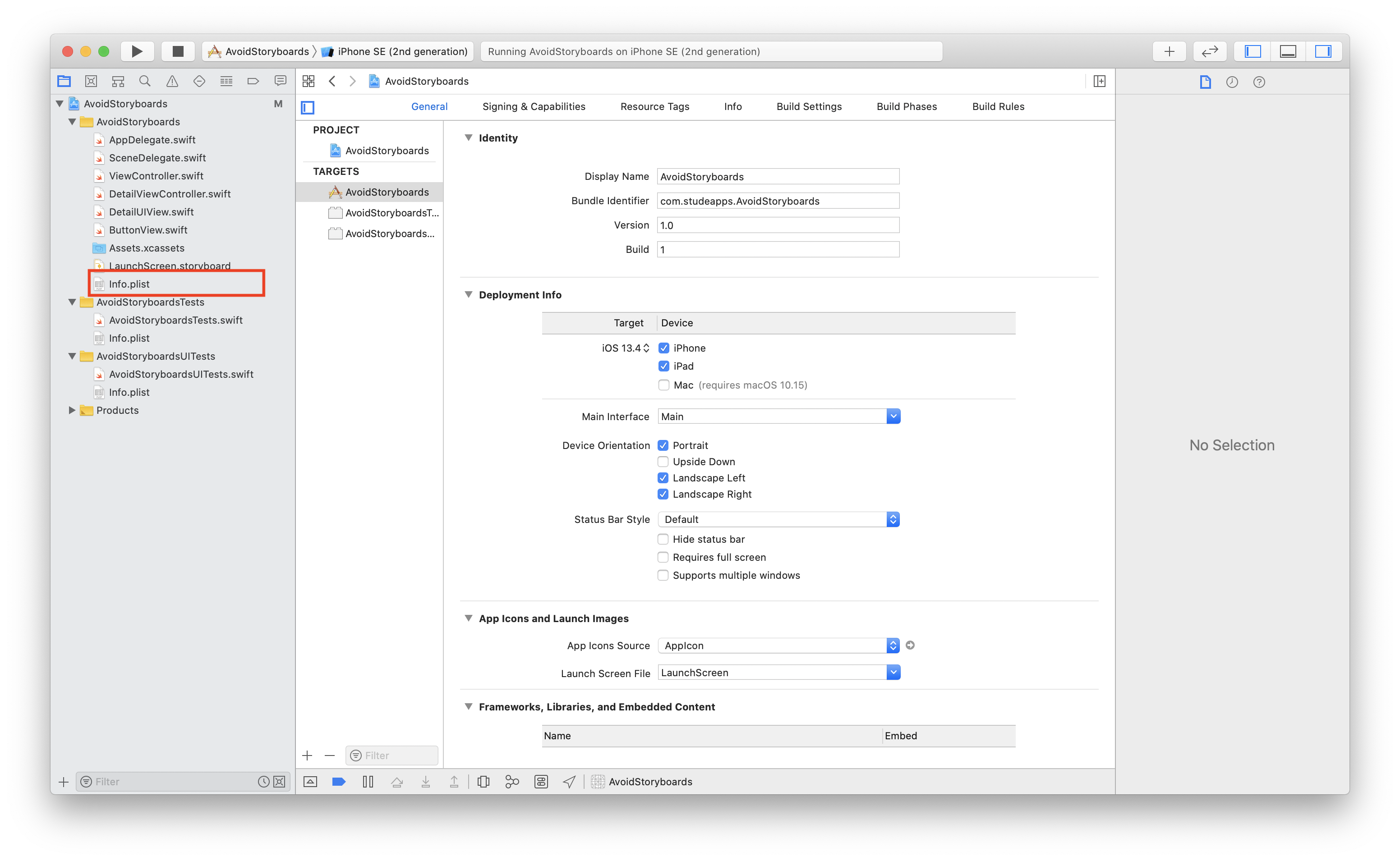Open the Find navigator magnifier icon

pos(145,82)
